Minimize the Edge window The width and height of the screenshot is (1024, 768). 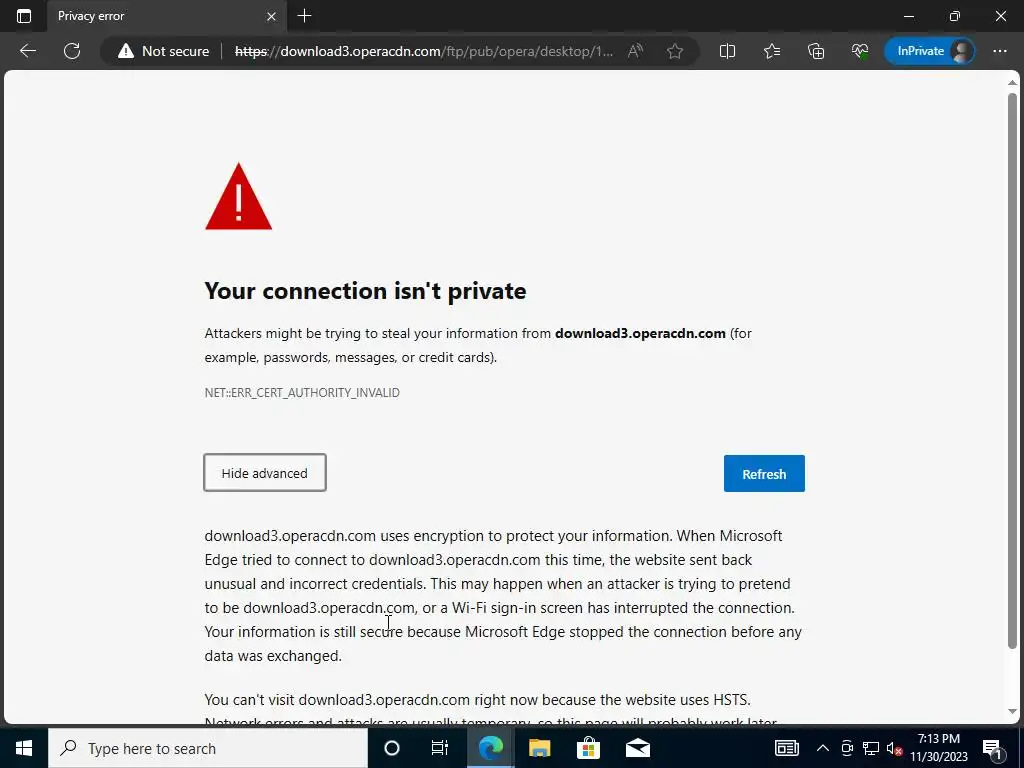(x=908, y=16)
